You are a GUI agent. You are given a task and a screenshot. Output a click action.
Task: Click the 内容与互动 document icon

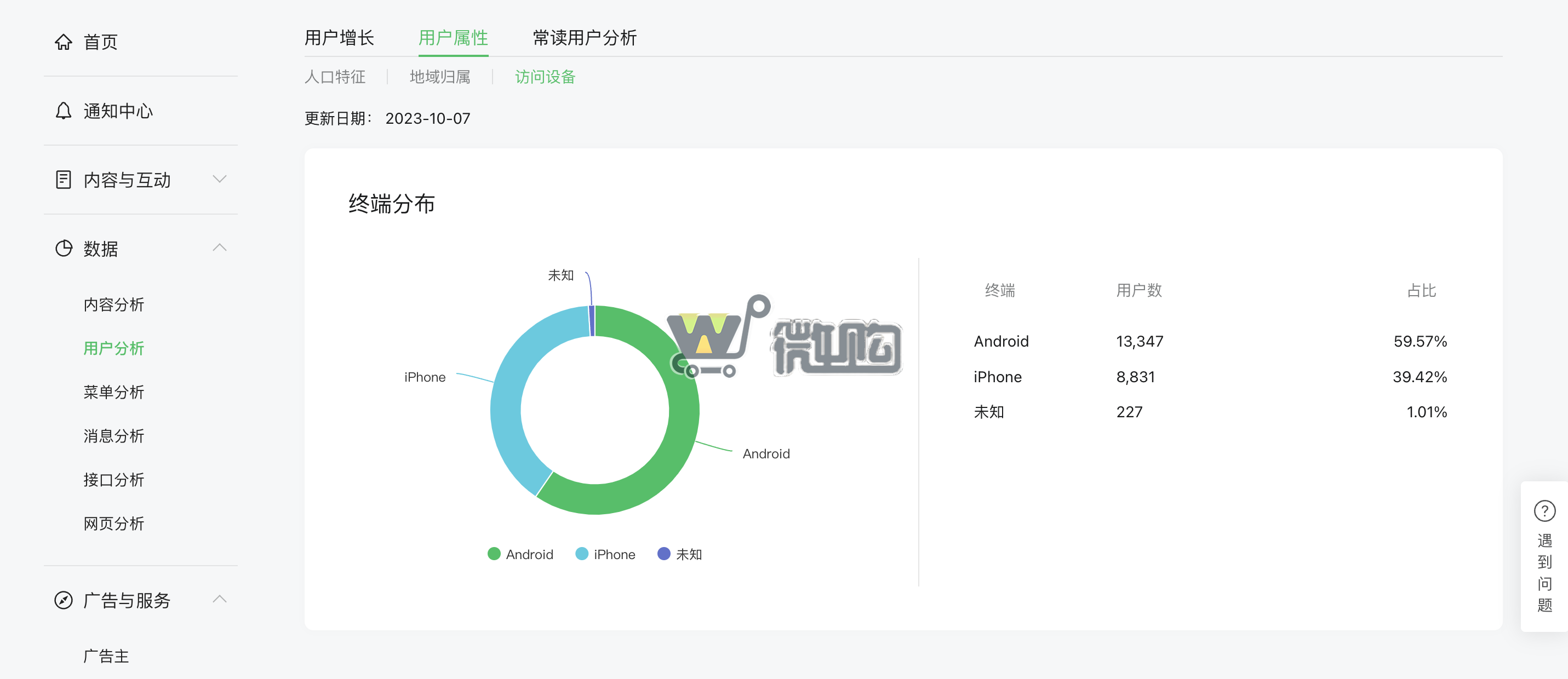coord(65,180)
